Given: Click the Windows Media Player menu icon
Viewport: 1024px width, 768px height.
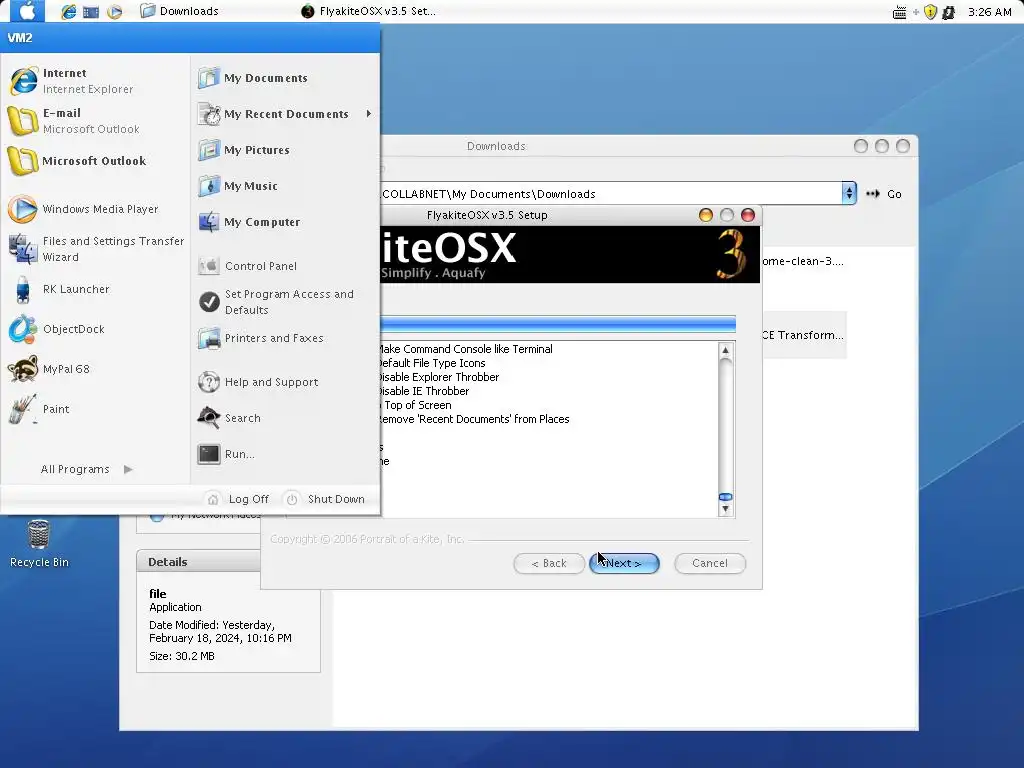Looking at the screenshot, I should point(22,209).
